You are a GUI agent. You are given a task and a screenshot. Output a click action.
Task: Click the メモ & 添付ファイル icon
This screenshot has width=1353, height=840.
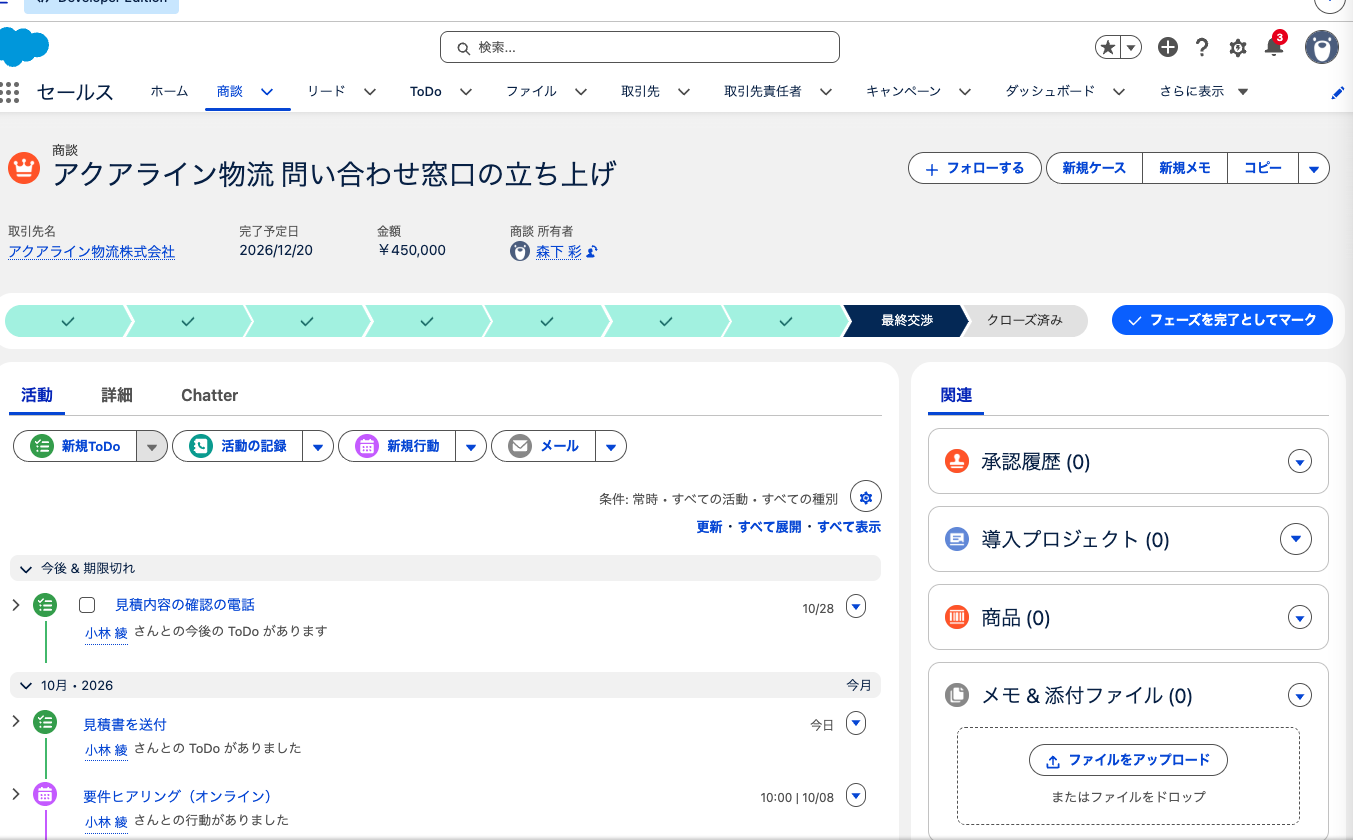[957, 695]
